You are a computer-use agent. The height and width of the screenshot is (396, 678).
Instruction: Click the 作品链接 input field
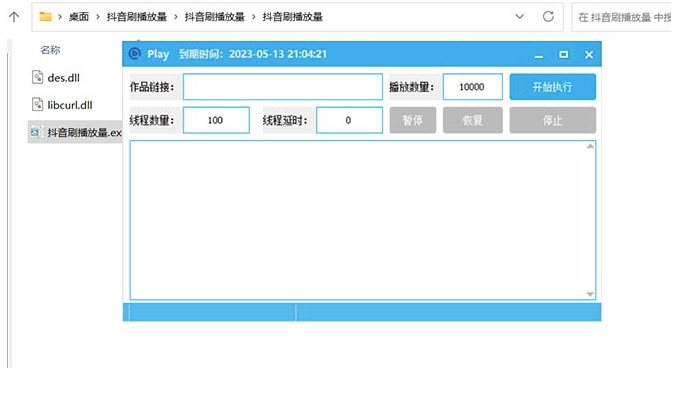[283, 86]
